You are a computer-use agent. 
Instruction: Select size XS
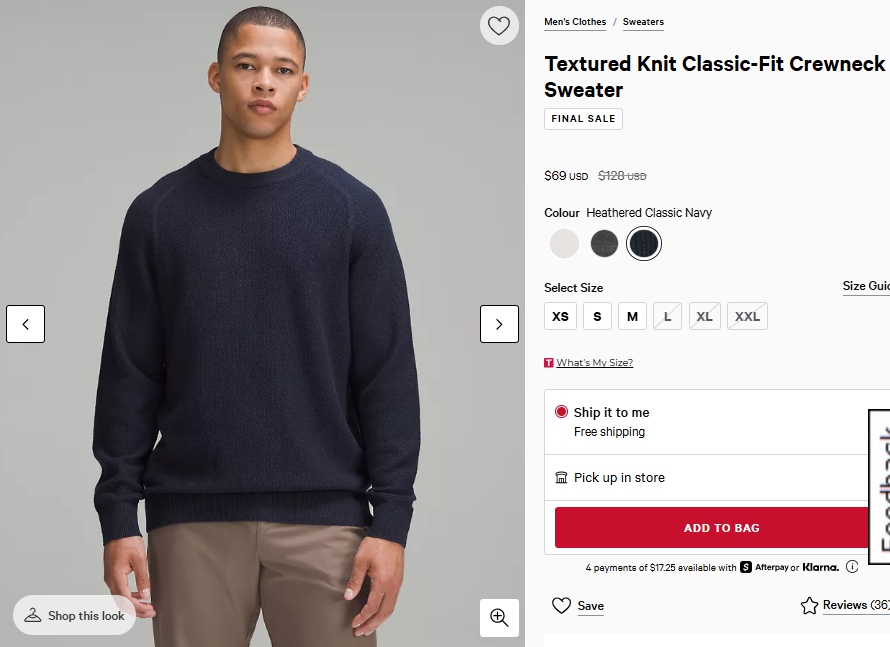pos(560,317)
